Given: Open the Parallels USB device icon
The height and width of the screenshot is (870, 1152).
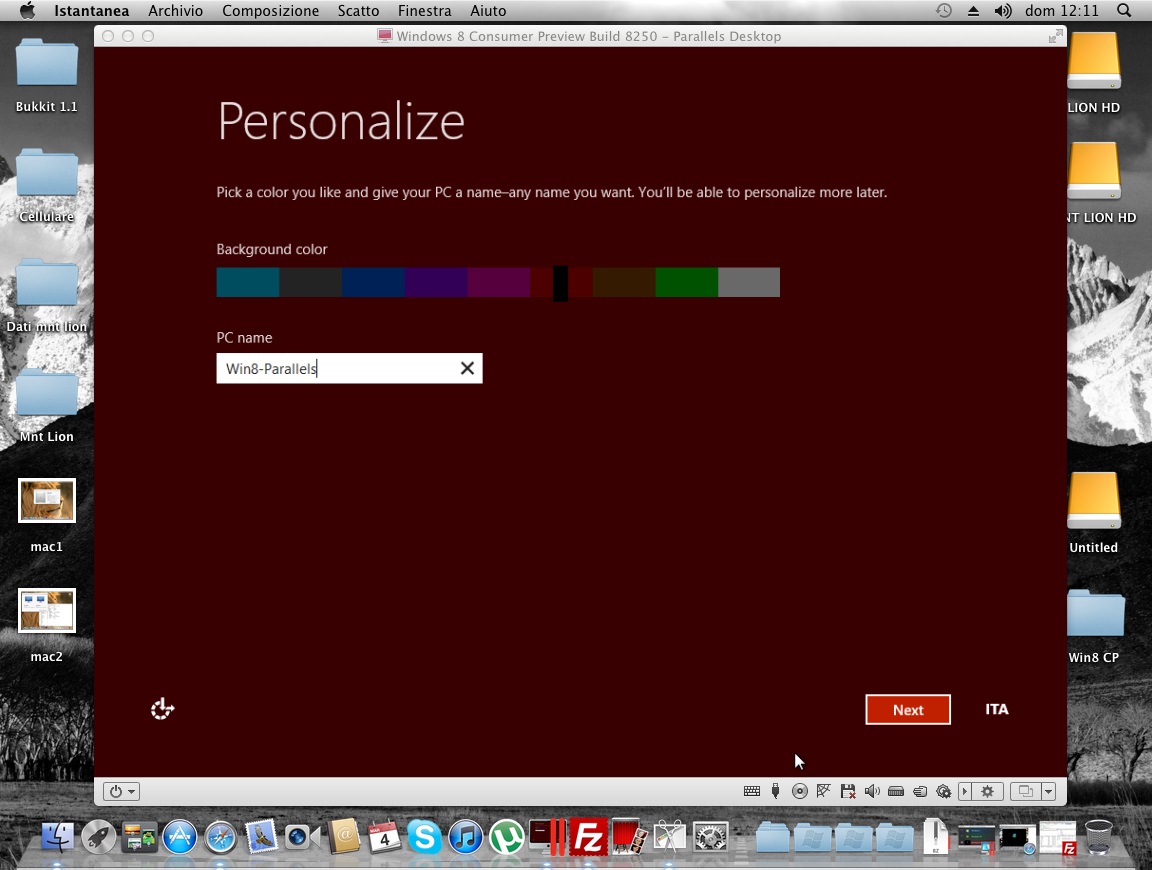Looking at the screenshot, I should point(775,791).
